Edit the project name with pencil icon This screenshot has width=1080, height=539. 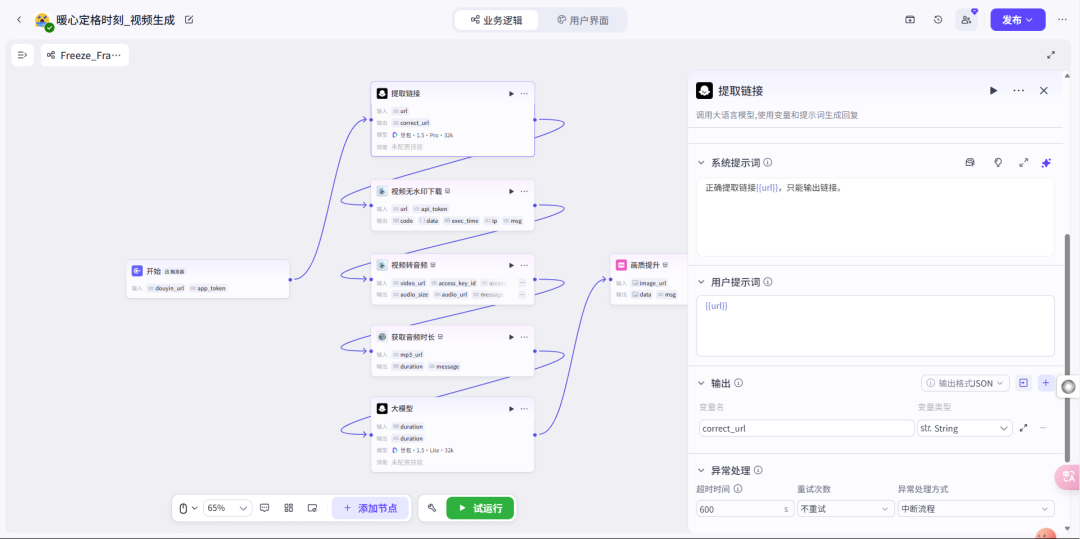(189, 20)
